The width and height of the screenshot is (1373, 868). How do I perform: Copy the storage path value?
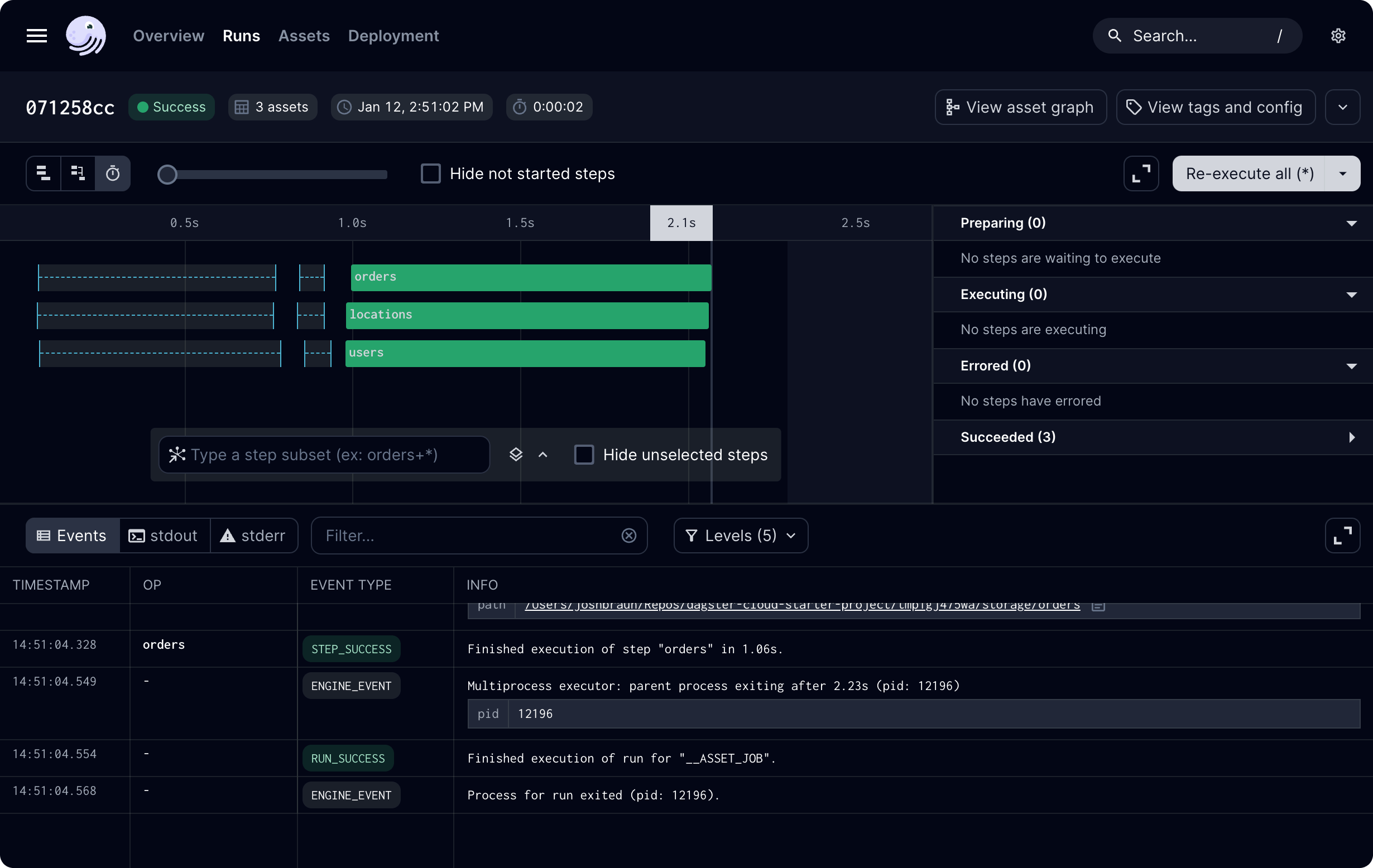tap(1098, 606)
